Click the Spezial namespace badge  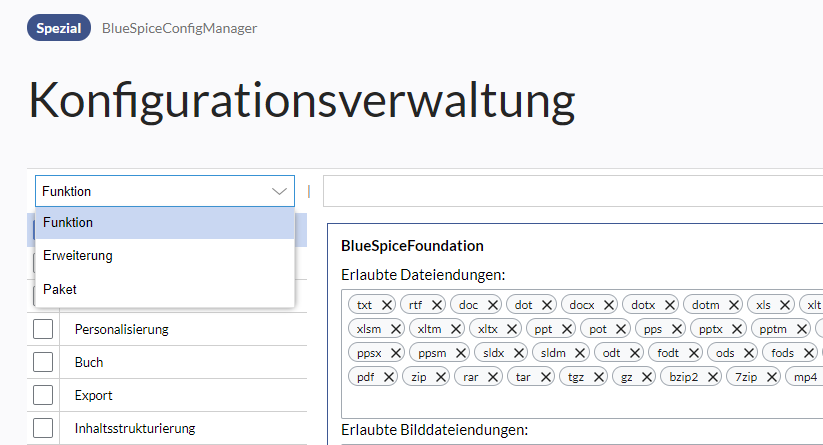[x=59, y=28]
